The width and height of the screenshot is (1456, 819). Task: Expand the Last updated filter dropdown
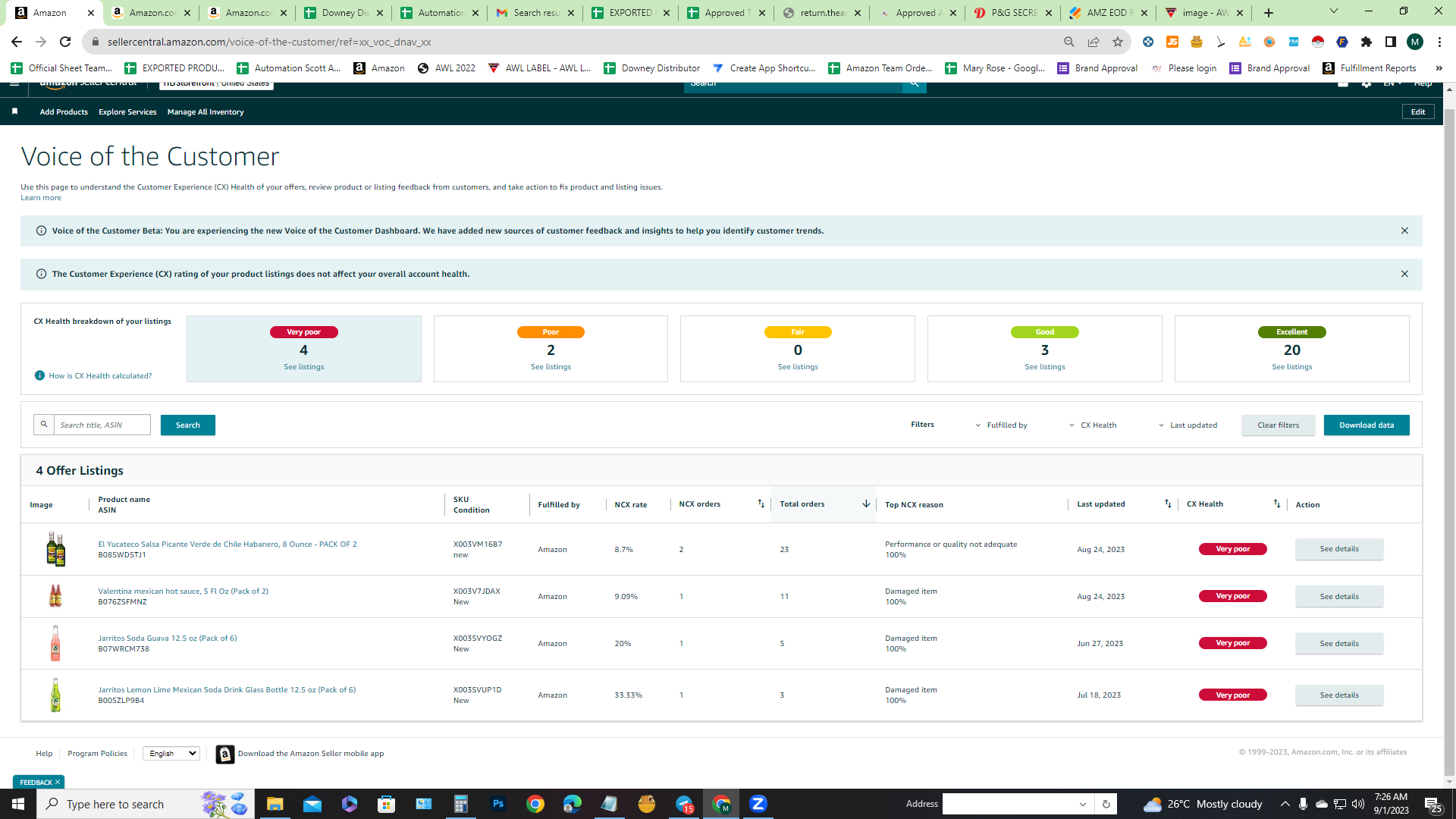point(1188,425)
